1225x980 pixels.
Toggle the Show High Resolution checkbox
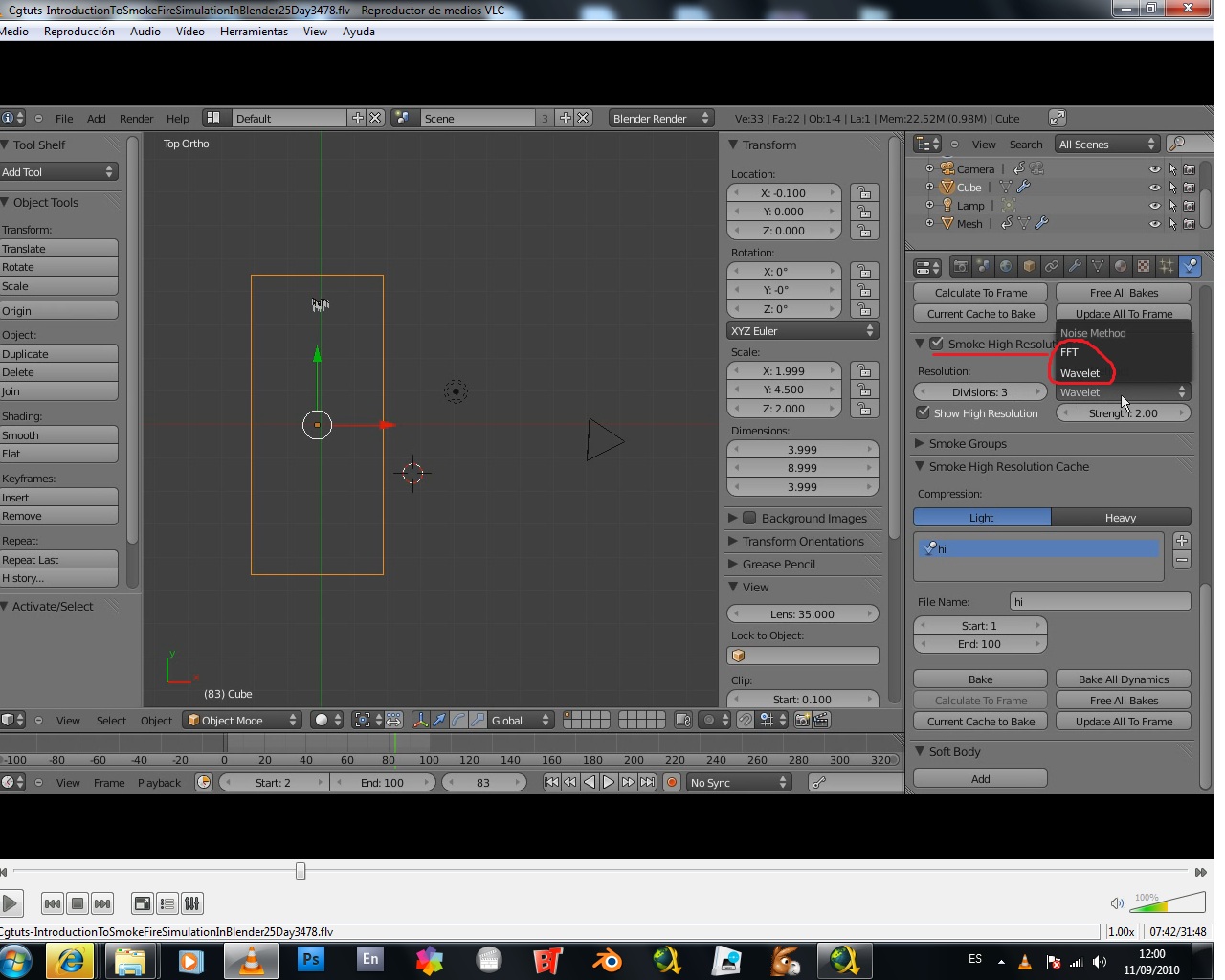click(x=924, y=413)
